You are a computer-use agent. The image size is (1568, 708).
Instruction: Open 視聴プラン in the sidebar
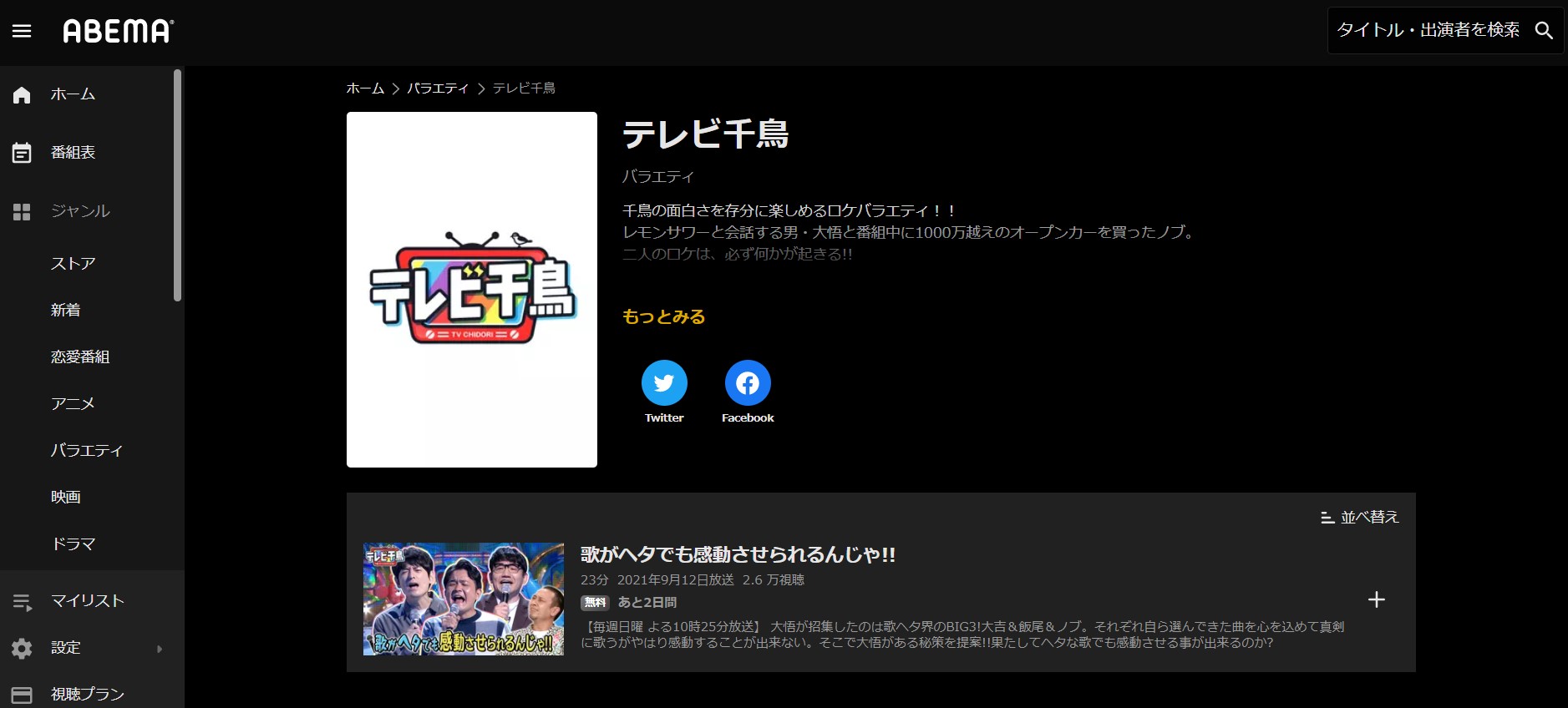coord(87,695)
